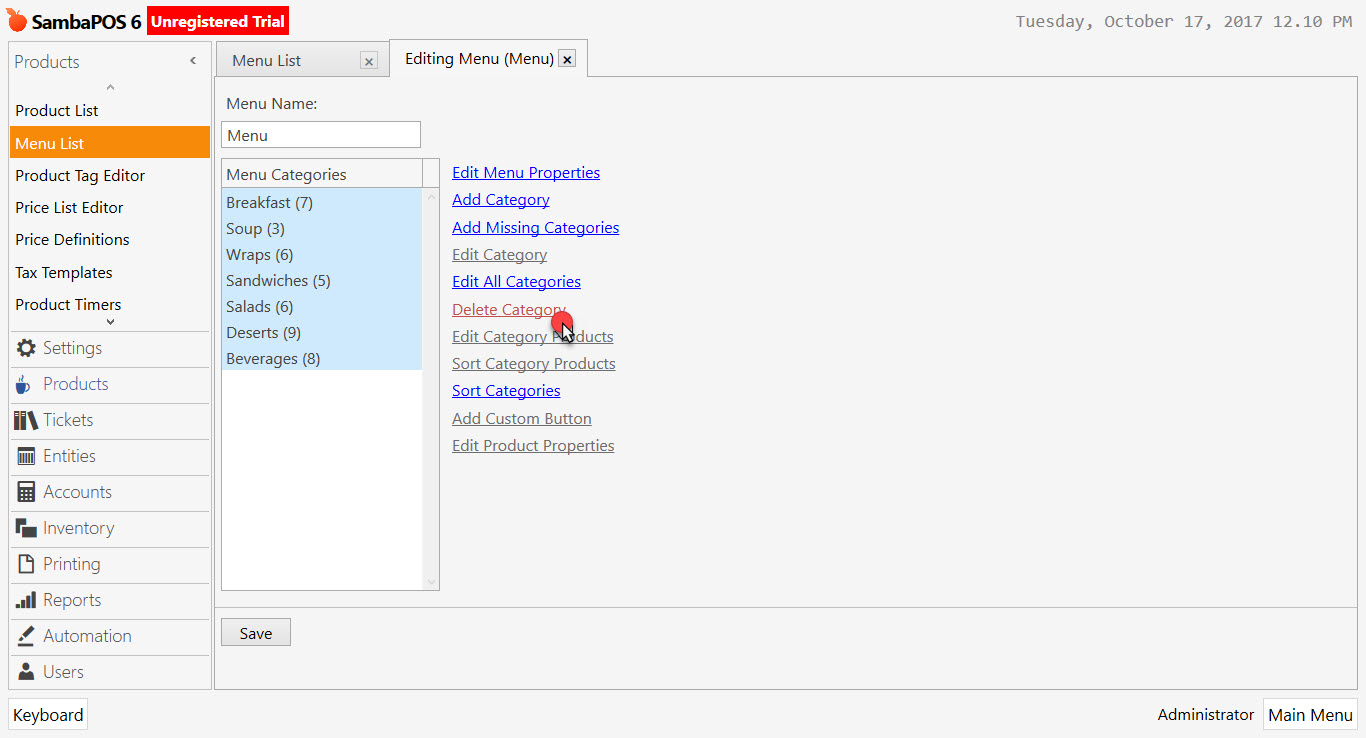Expand more items below Product Timers
This screenshot has height=738, width=1366.
pos(108,322)
